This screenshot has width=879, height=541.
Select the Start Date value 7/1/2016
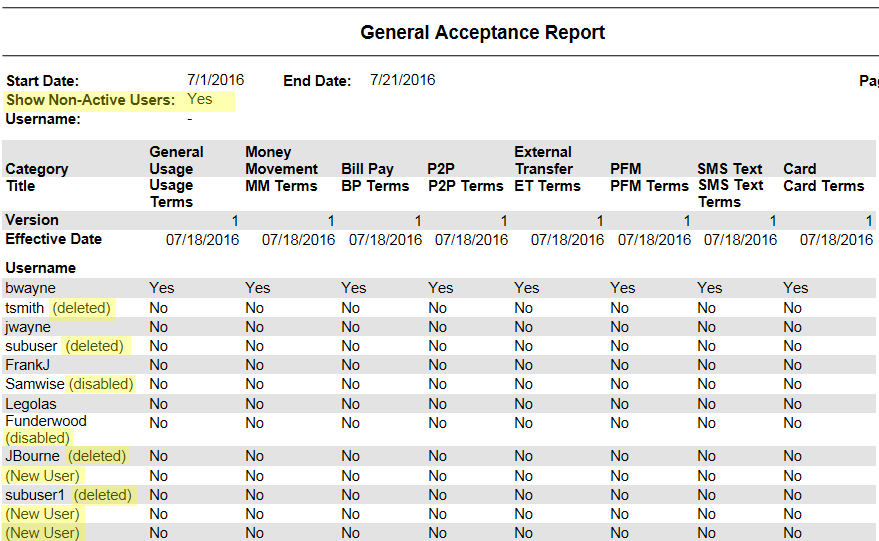pyautogui.click(x=215, y=80)
